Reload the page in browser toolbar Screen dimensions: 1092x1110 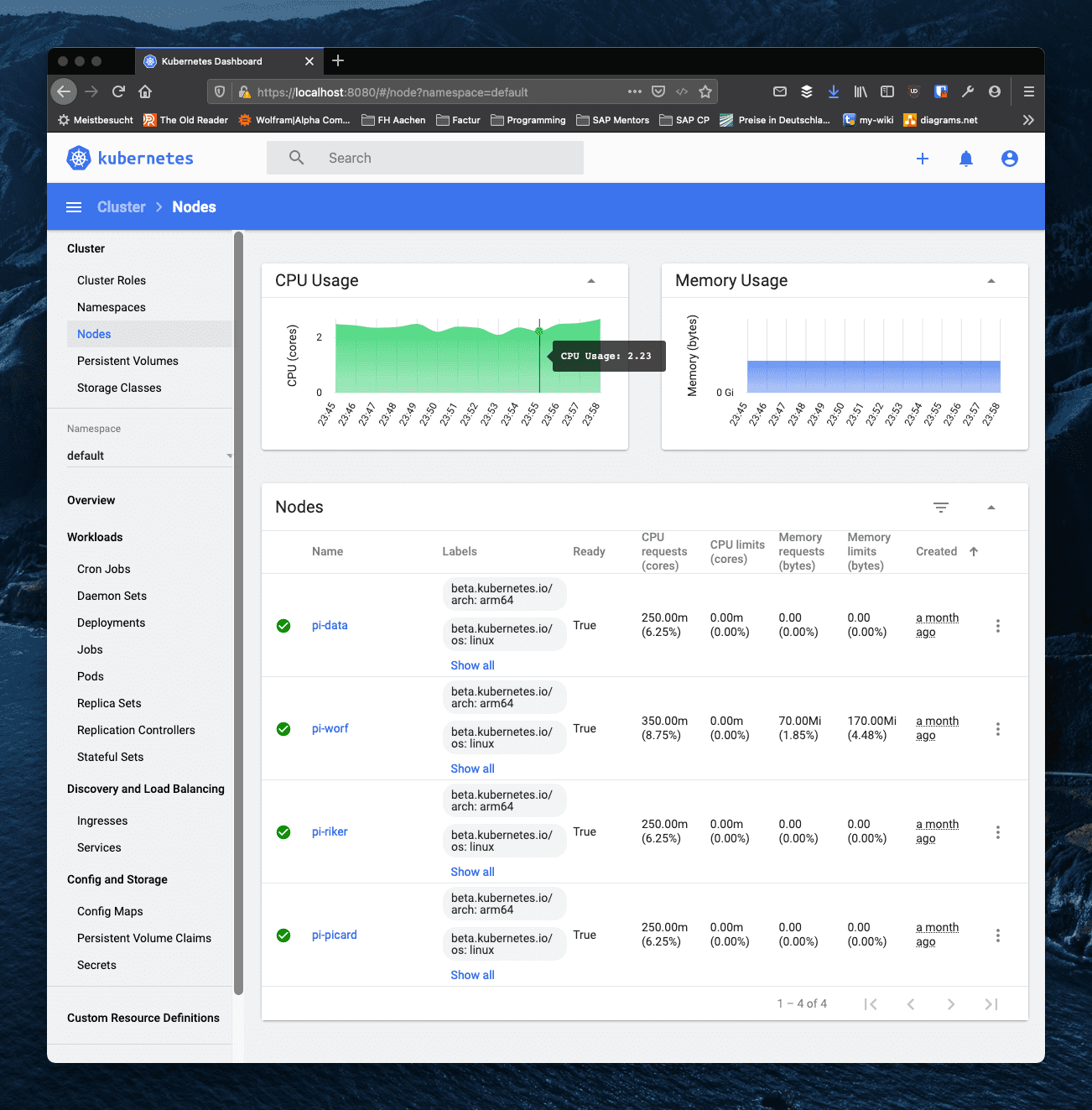(x=118, y=91)
